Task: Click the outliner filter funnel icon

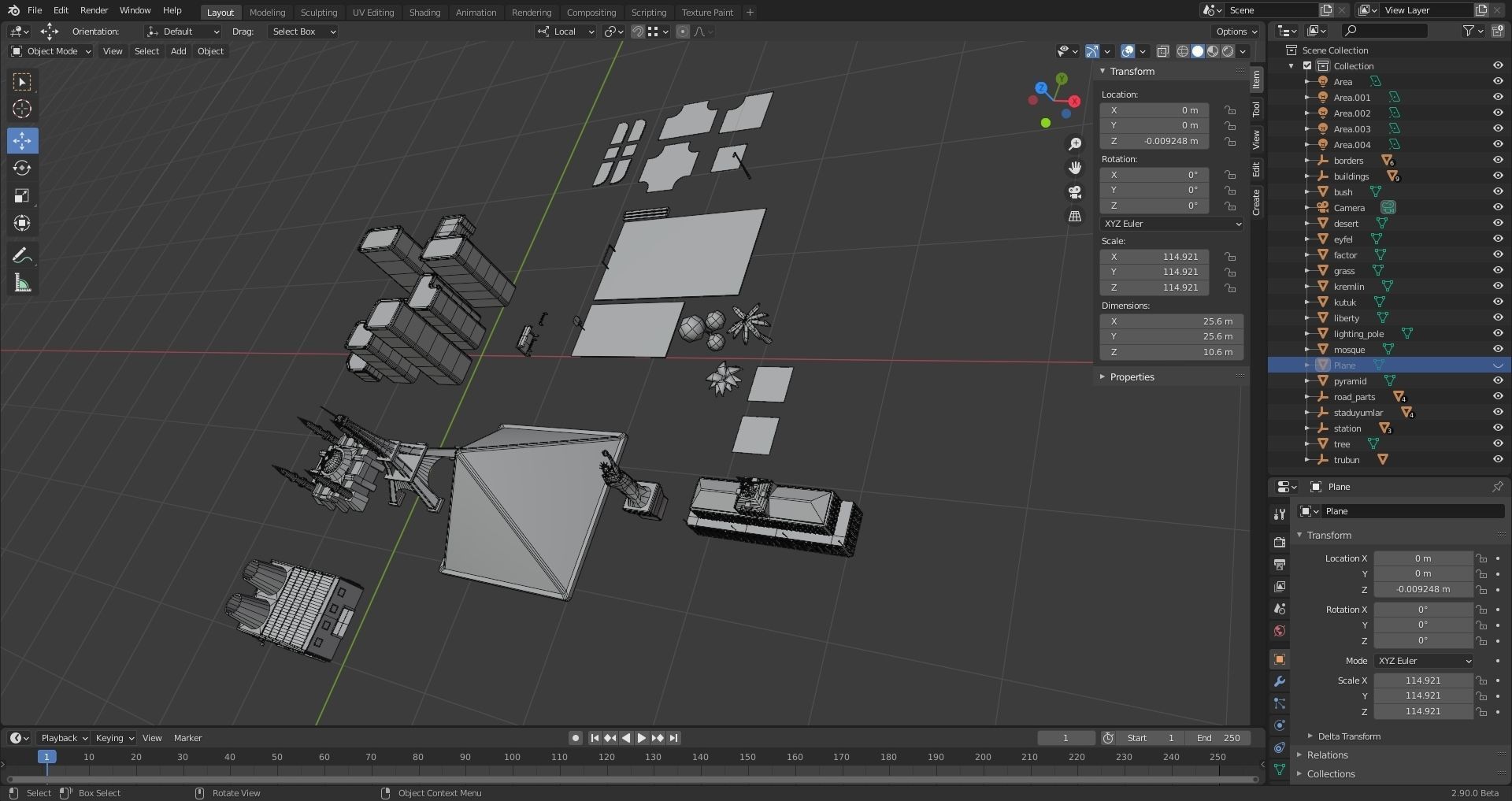Action: (1469, 31)
